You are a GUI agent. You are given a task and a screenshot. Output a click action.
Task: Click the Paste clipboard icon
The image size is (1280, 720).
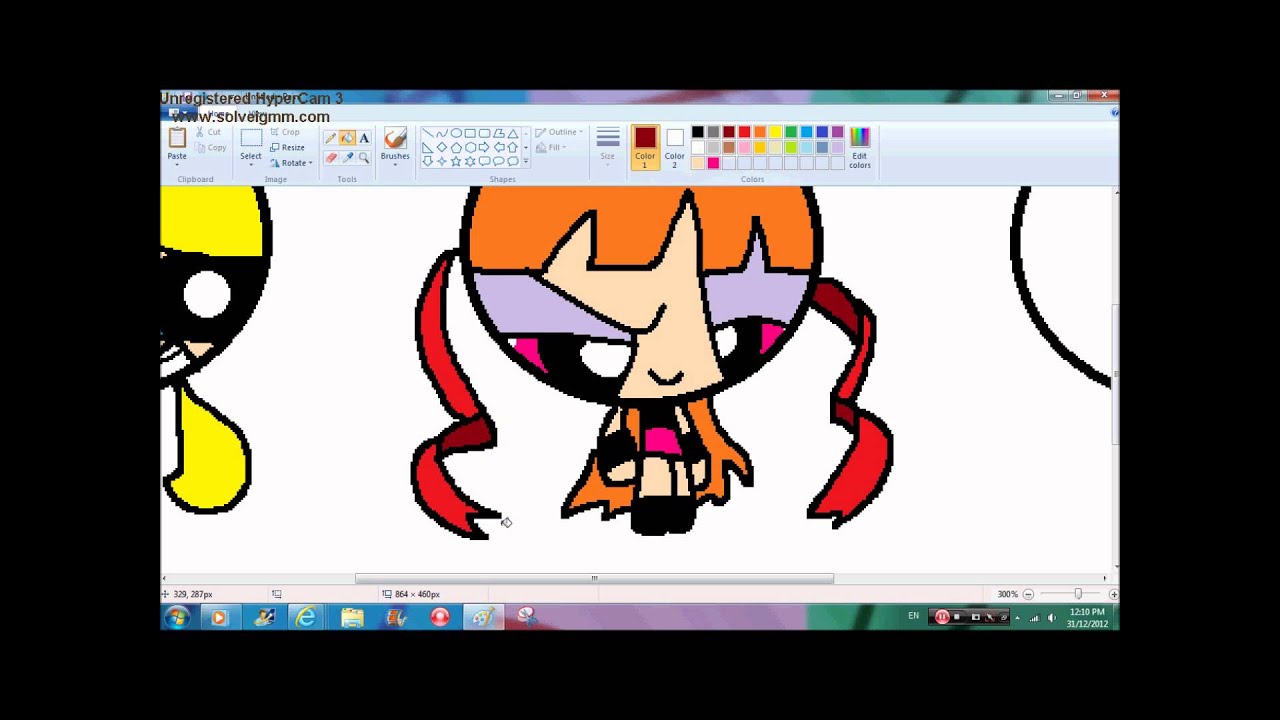pyautogui.click(x=177, y=137)
